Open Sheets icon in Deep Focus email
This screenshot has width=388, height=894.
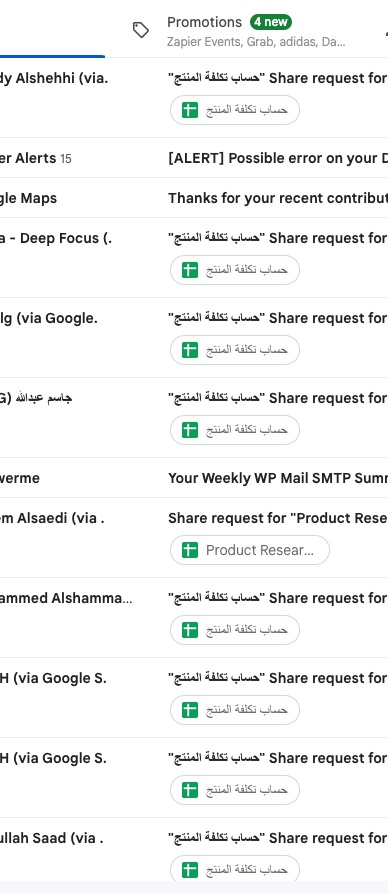pyautogui.click(x=190, y=270)
